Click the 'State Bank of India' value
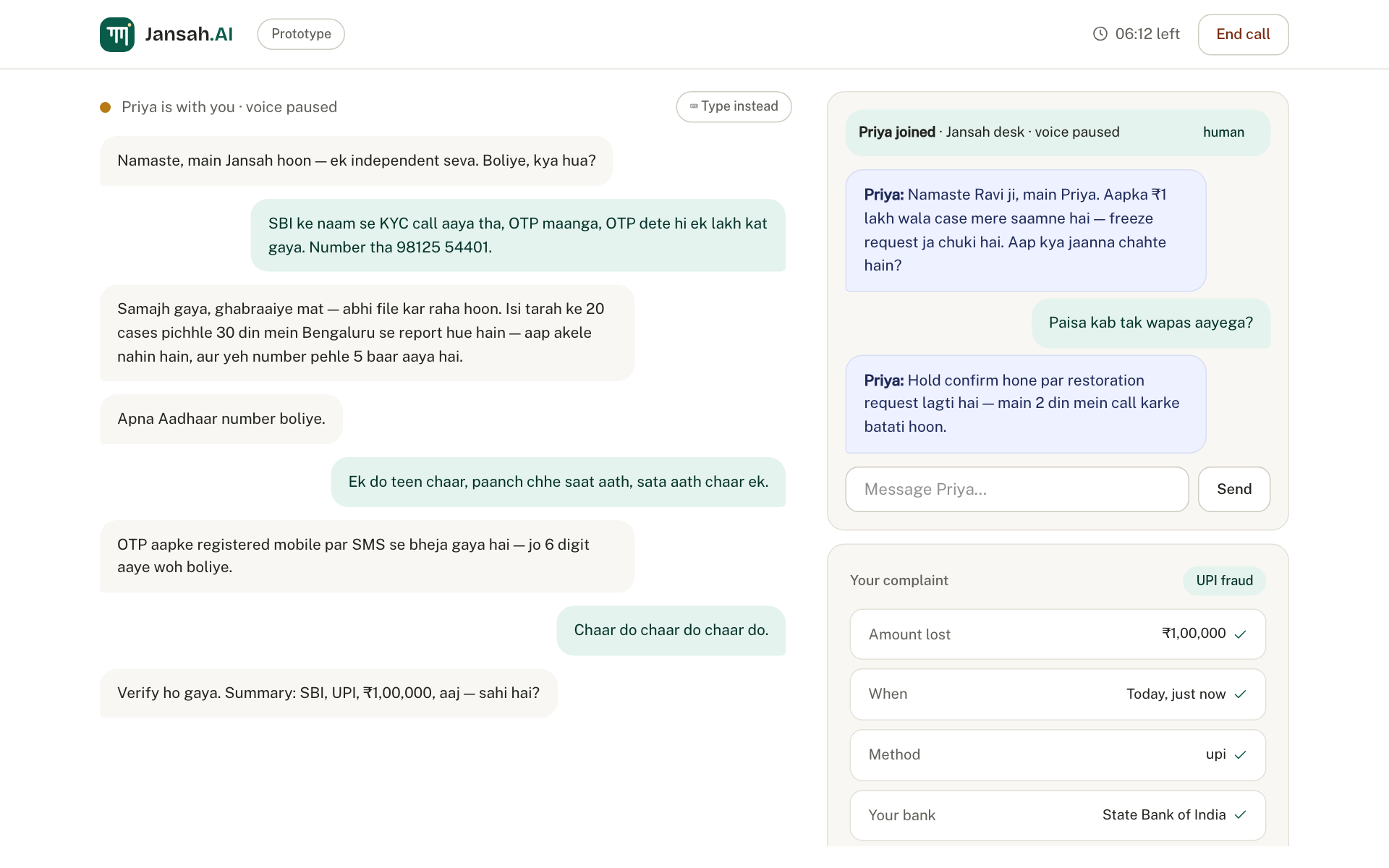Viewport: 1389px width, 868px height. click(1163, 815)
